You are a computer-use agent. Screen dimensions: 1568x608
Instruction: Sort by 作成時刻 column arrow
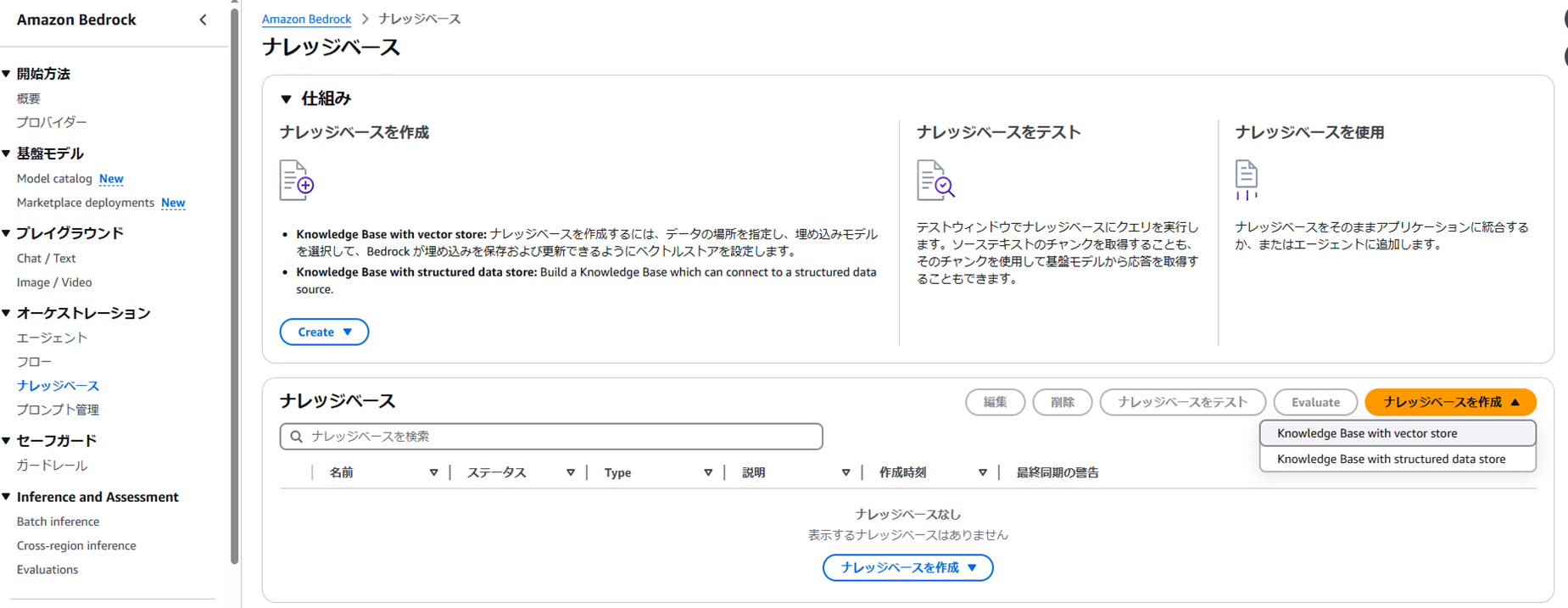click(983, 472)
